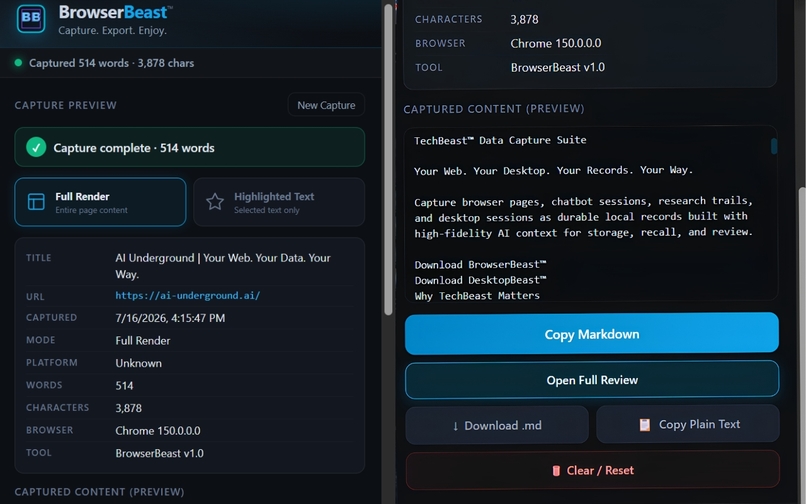Open Full Review
The height and width of the screenshot is (504, 806).
(592, 380)
